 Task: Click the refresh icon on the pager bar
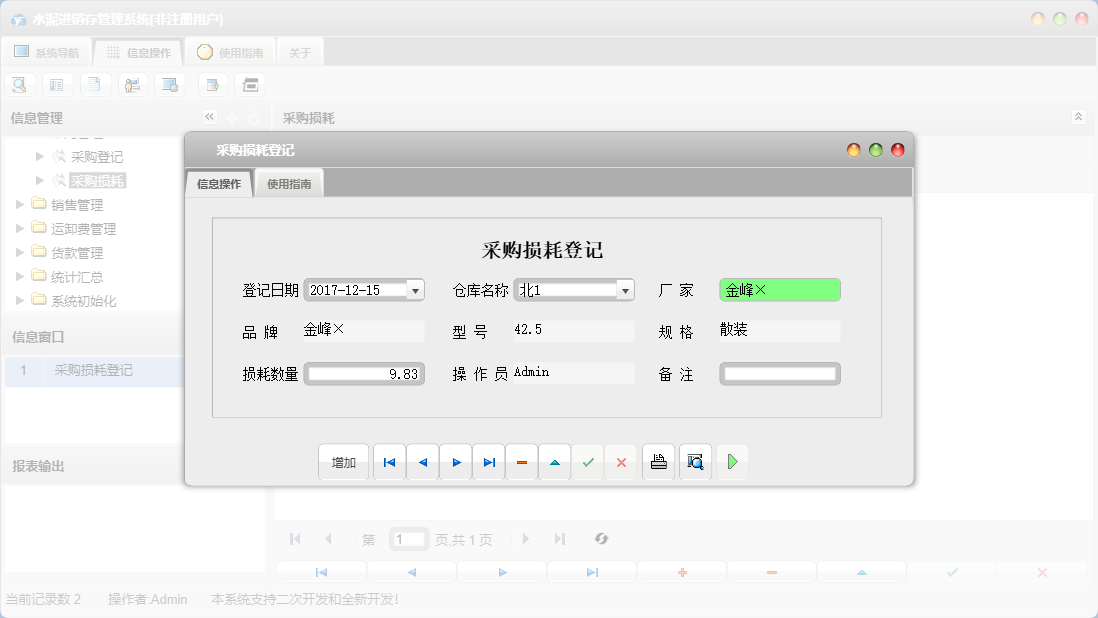(x=601, y=539)
